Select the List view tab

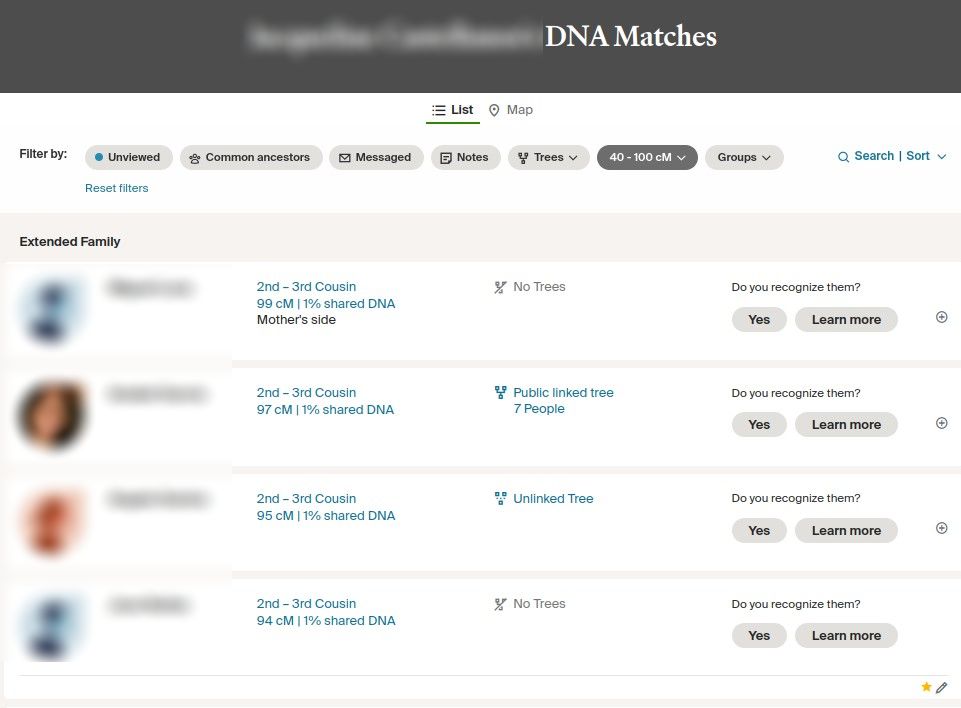pos(453,110)
